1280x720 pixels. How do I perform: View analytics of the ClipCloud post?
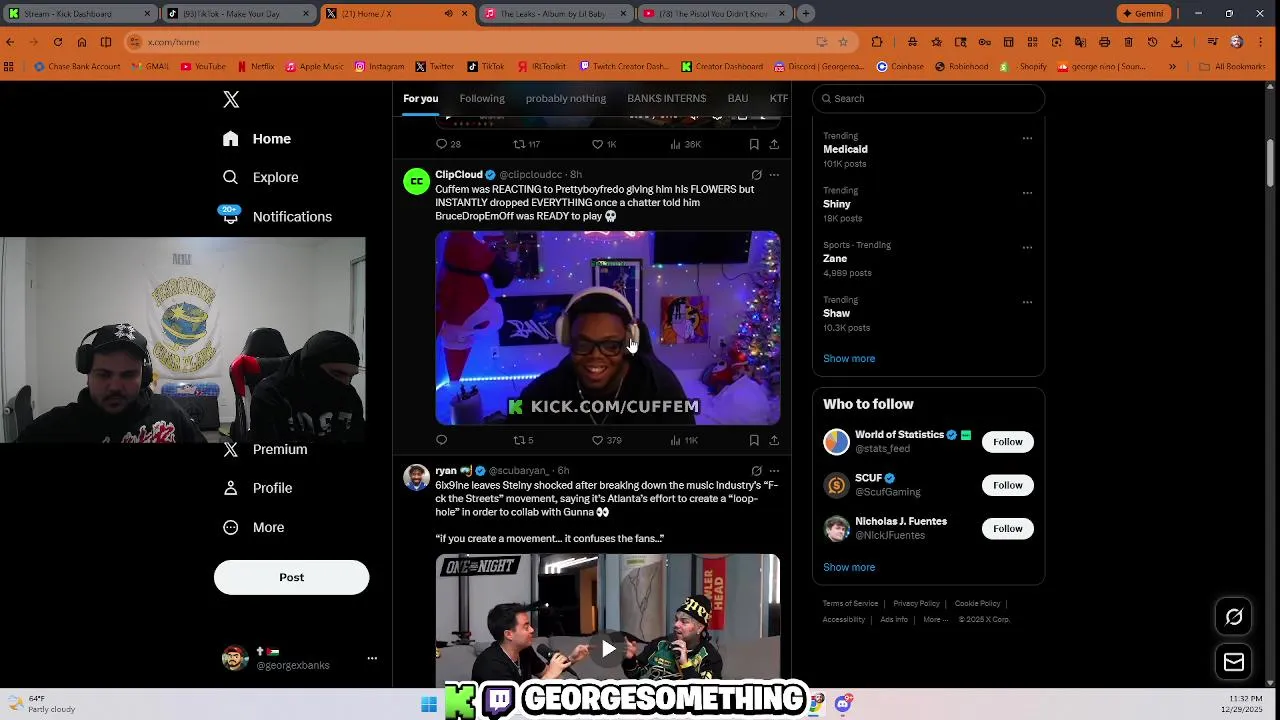684,440
